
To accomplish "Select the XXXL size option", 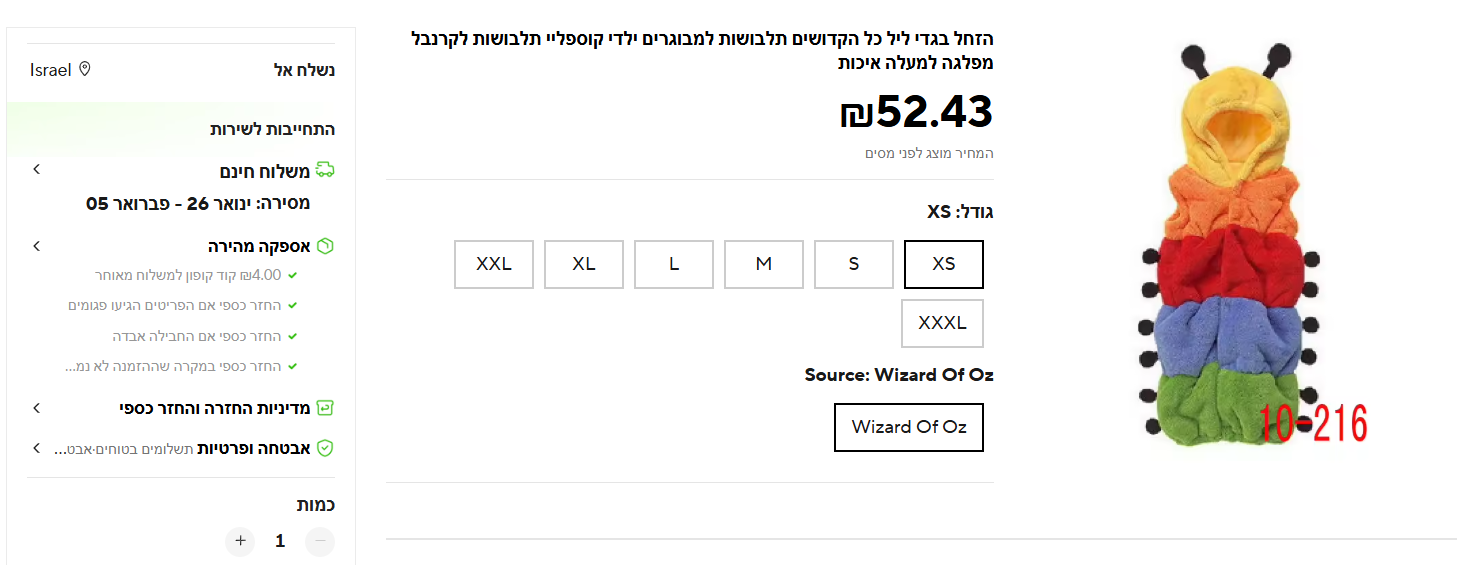I will (942, 323).
